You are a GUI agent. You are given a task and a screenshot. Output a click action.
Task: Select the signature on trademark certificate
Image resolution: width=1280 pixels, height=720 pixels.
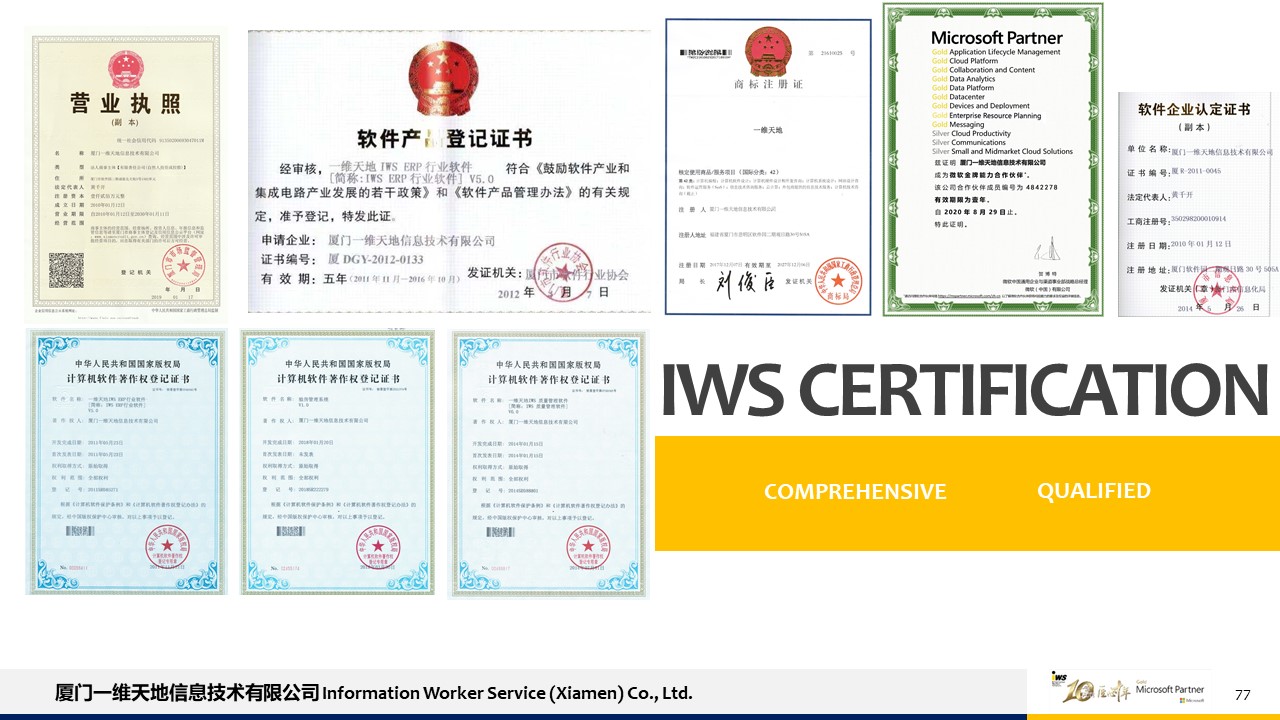pyautogui.click(x=747, y=283)
